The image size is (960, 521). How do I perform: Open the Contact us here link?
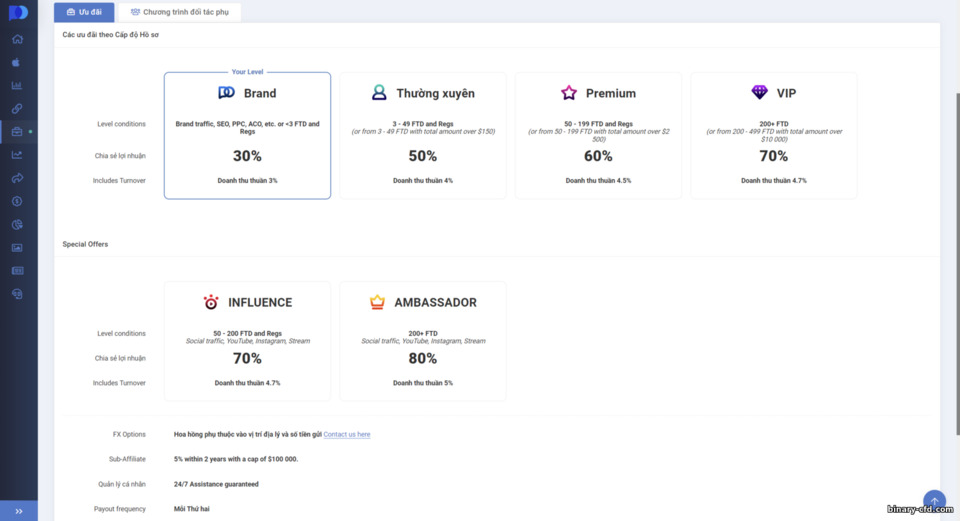[x=347, y=434]
